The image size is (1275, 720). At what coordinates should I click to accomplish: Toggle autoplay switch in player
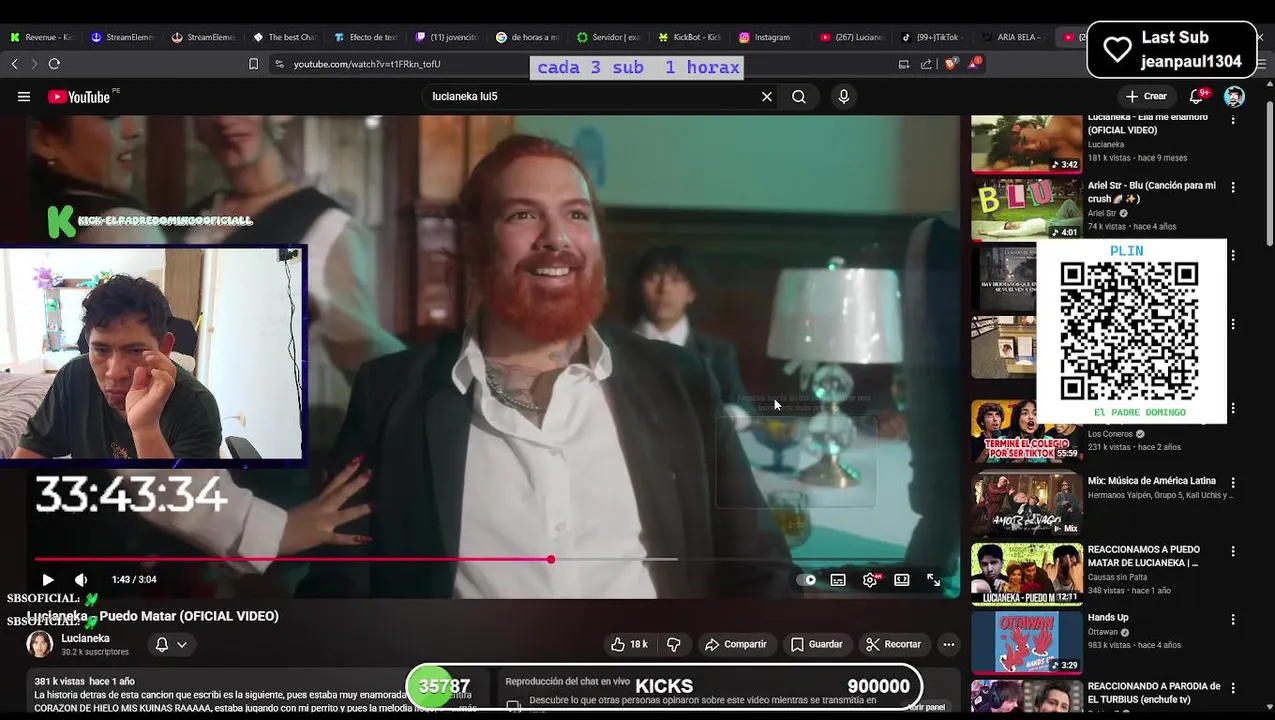[808, 580]
